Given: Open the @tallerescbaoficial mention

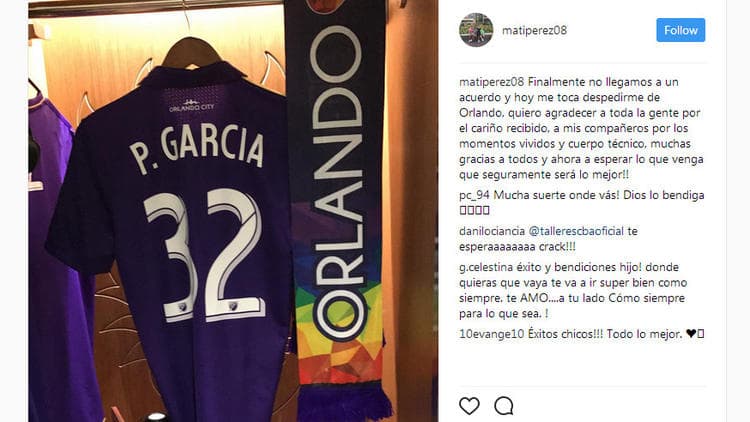Looking at the screenshot, I should pyautogui.click(x=576, y=231).
